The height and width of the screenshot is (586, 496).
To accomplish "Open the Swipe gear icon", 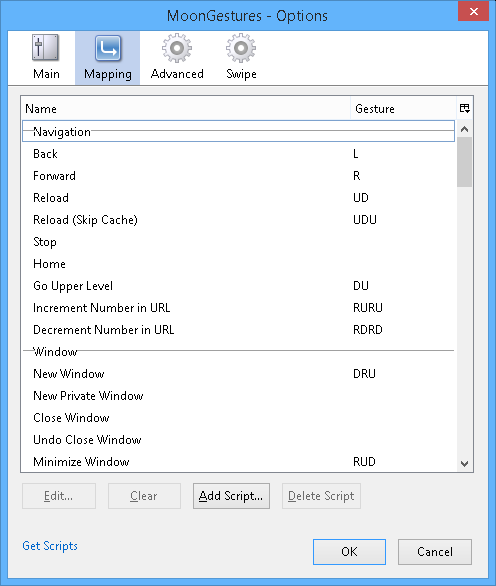I will coord(241,47).
